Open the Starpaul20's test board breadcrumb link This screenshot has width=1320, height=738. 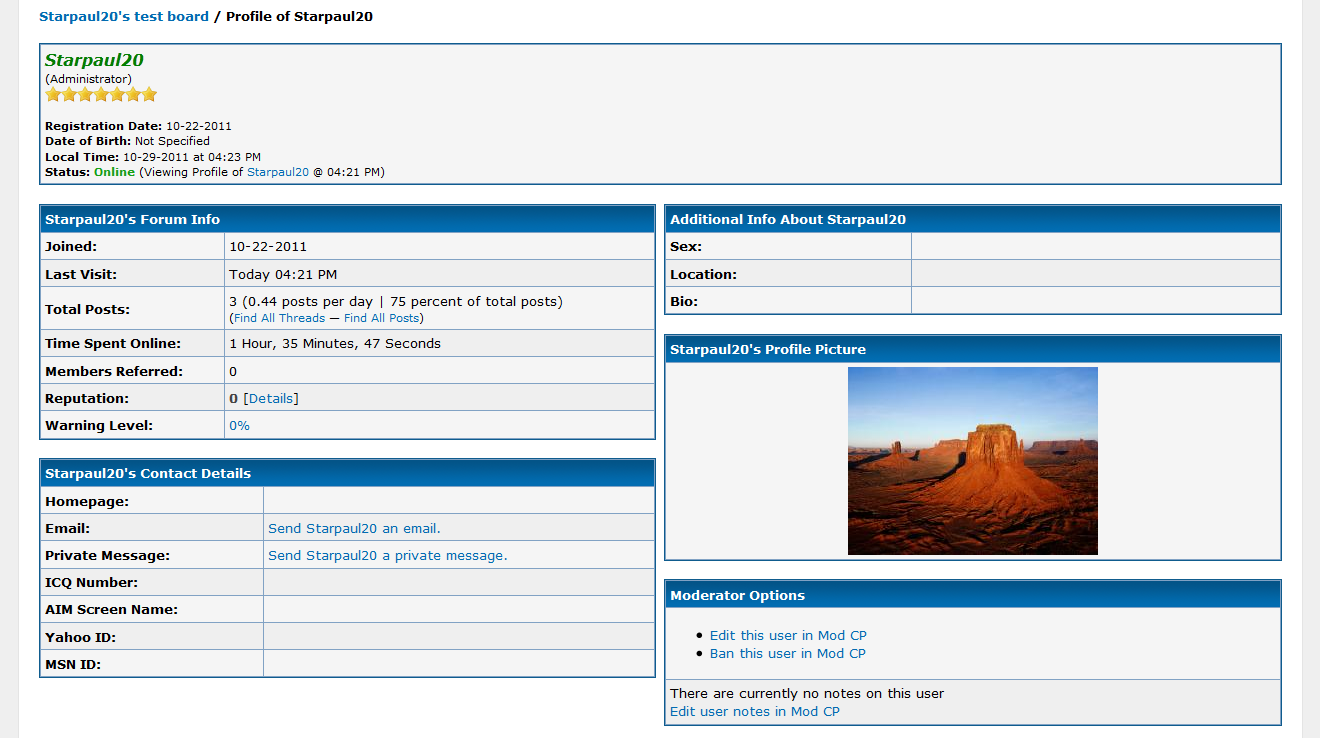124,16
